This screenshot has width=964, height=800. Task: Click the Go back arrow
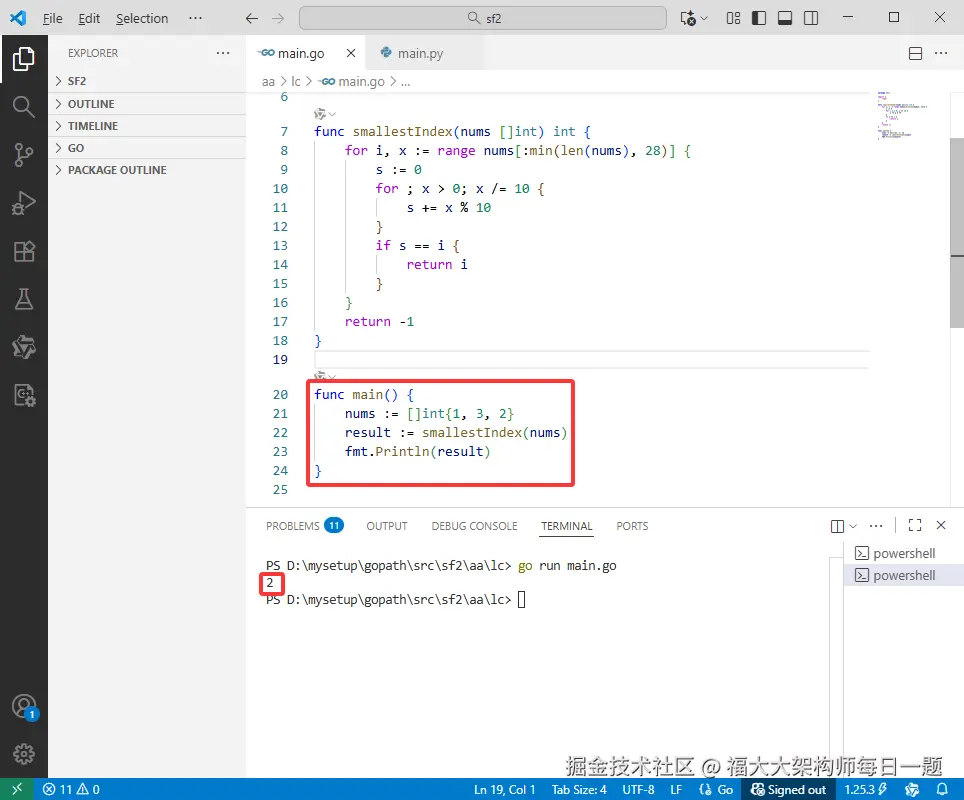tap(251, 18)
